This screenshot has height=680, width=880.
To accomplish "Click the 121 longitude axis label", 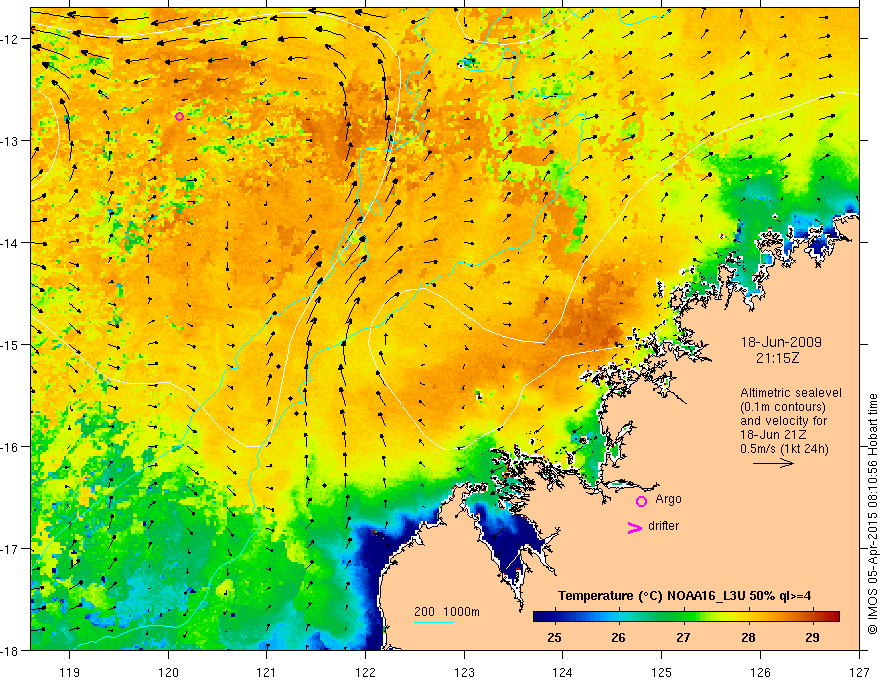I will [267, 672].
